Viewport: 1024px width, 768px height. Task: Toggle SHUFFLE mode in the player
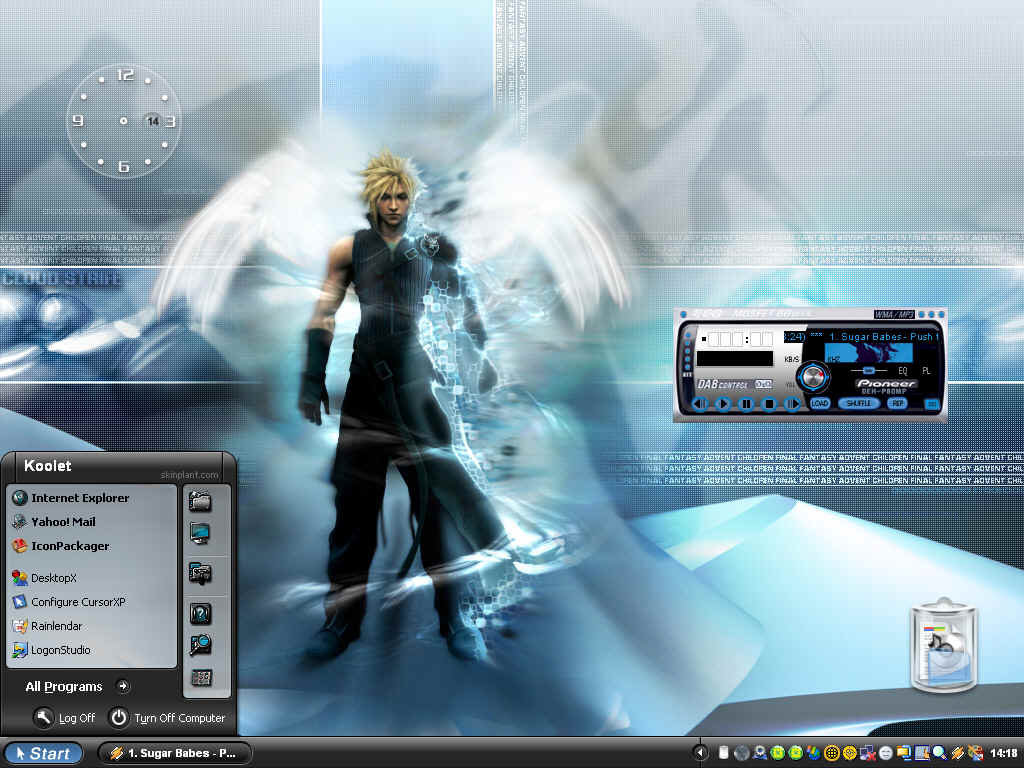[x=859, y=404]
